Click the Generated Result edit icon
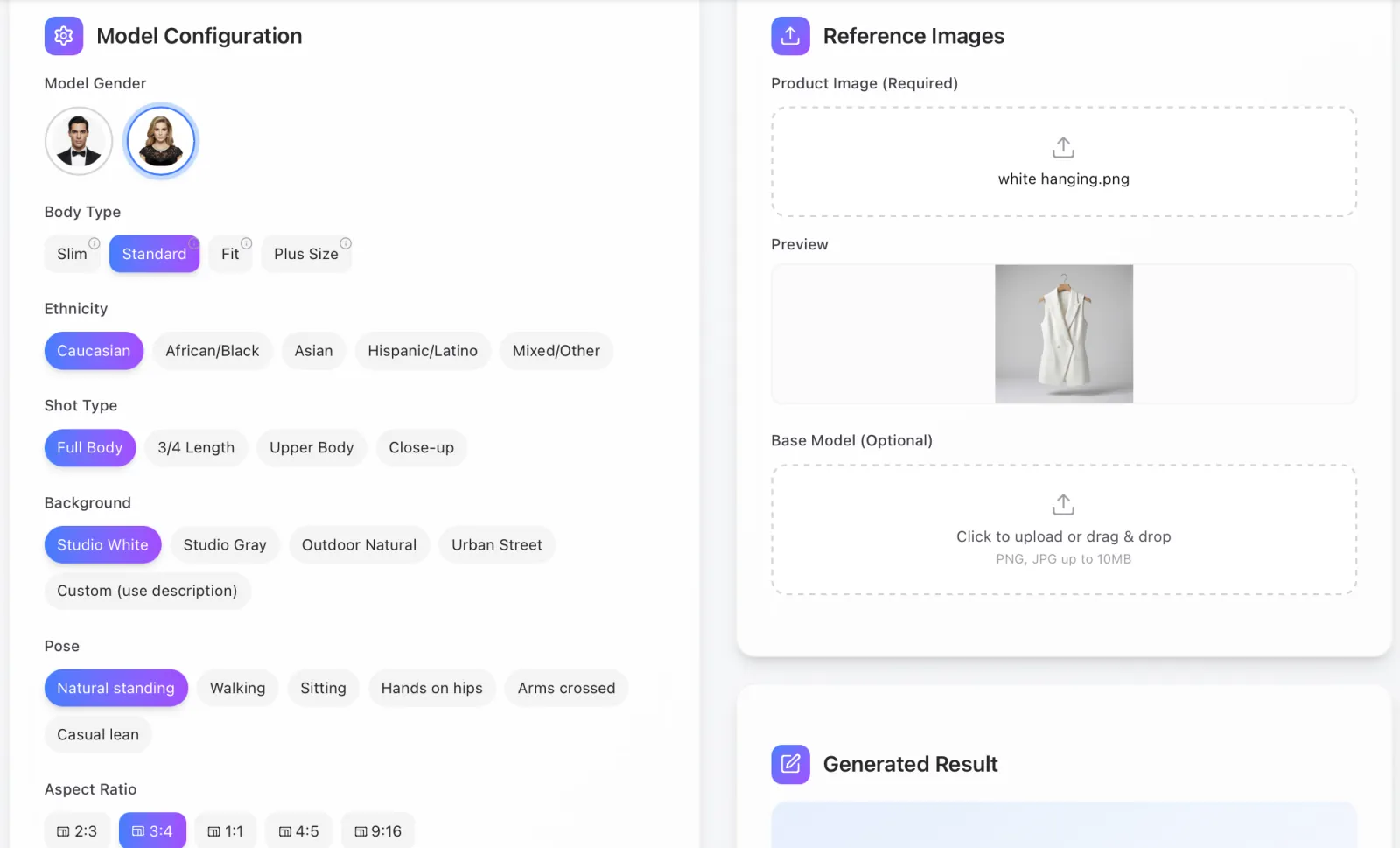1400x848 pixels. click(790, 764)
